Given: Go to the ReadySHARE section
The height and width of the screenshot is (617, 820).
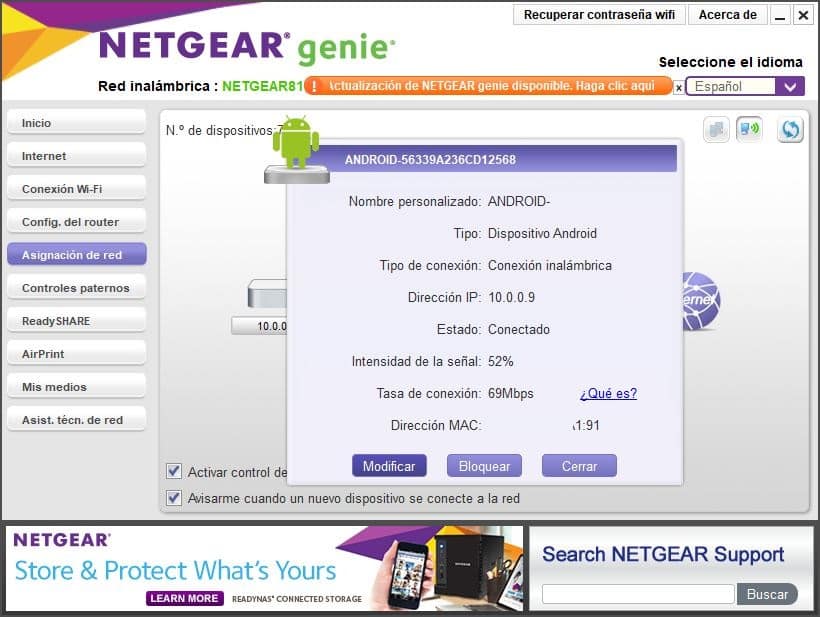Looking at the screenshot, I should [76, 321].
